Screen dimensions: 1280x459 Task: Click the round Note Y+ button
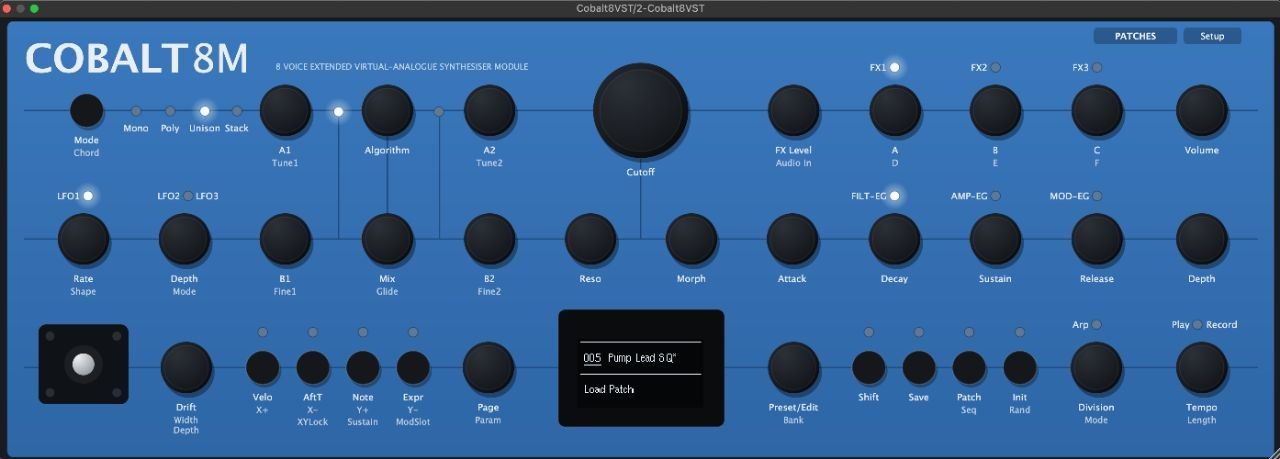[363, 368]
